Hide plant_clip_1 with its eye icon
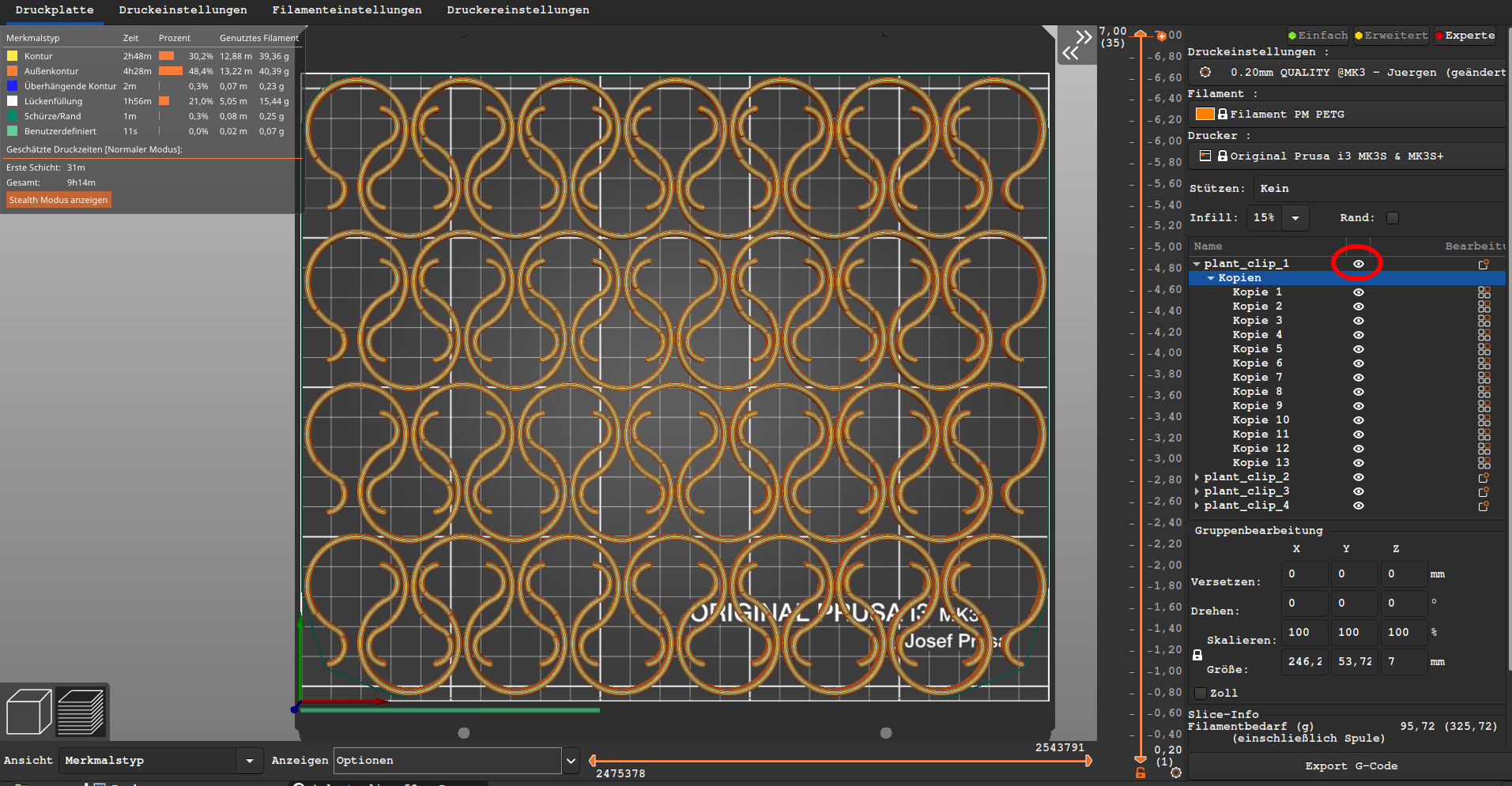The image size is (1512, 786). [1358, 264]
